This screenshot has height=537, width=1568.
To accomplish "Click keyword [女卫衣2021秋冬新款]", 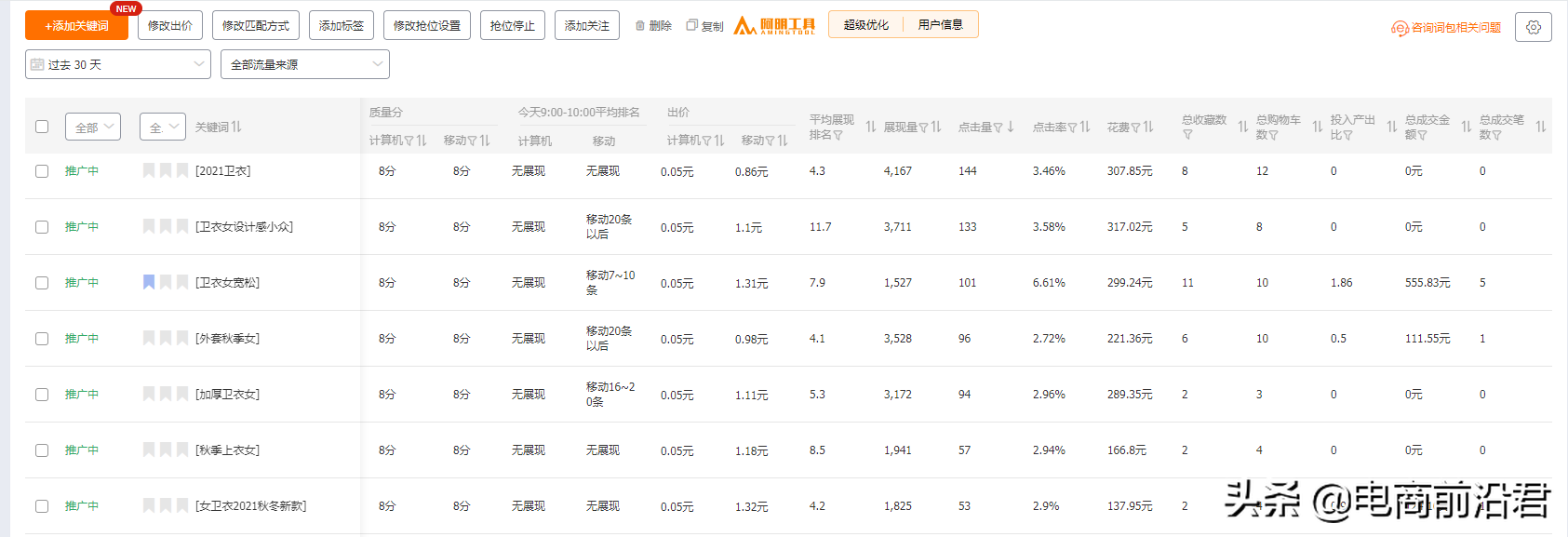I will (x=251, y=506).
